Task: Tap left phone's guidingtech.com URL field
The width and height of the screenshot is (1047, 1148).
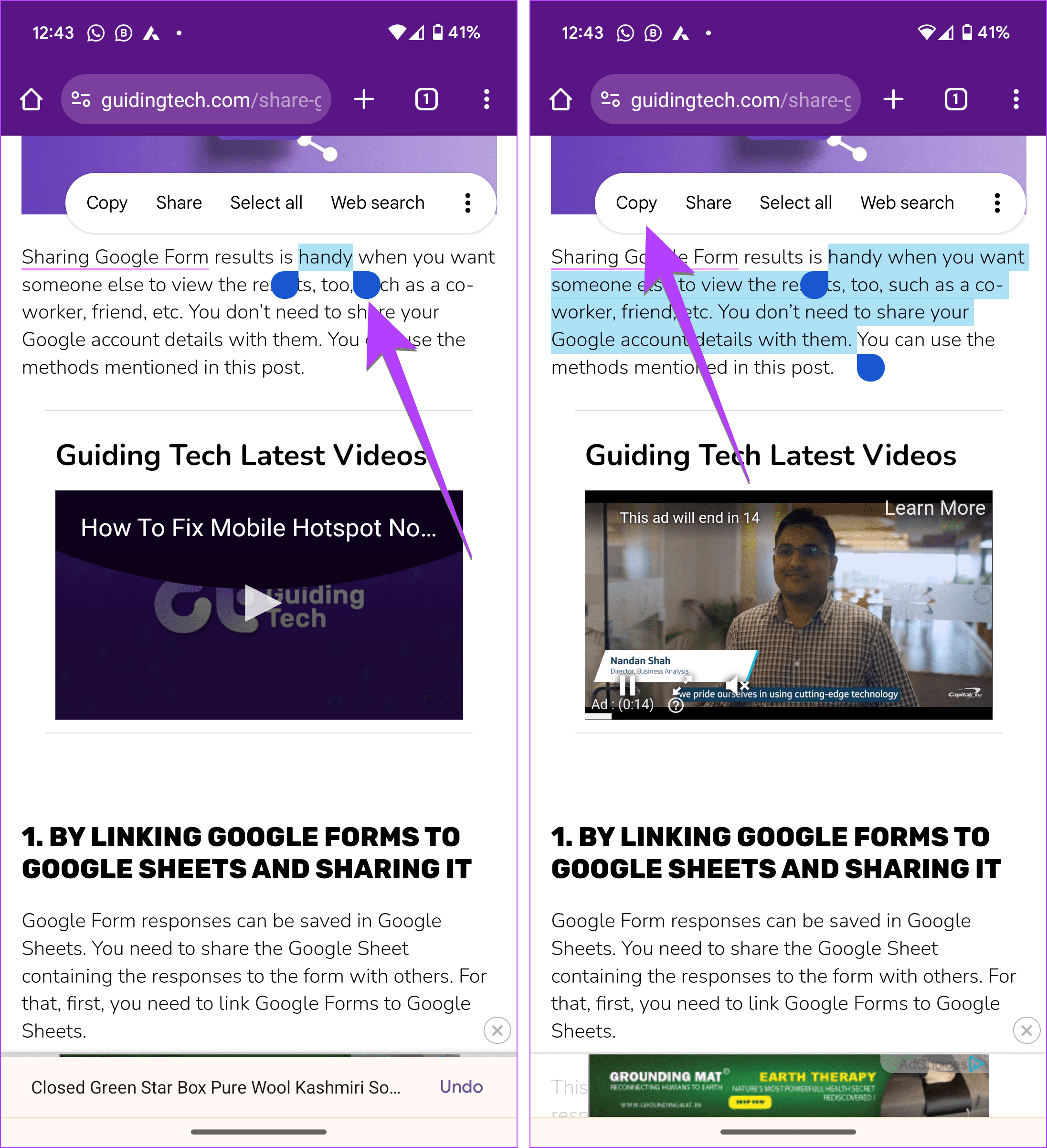Action: (x=196, y=100)
